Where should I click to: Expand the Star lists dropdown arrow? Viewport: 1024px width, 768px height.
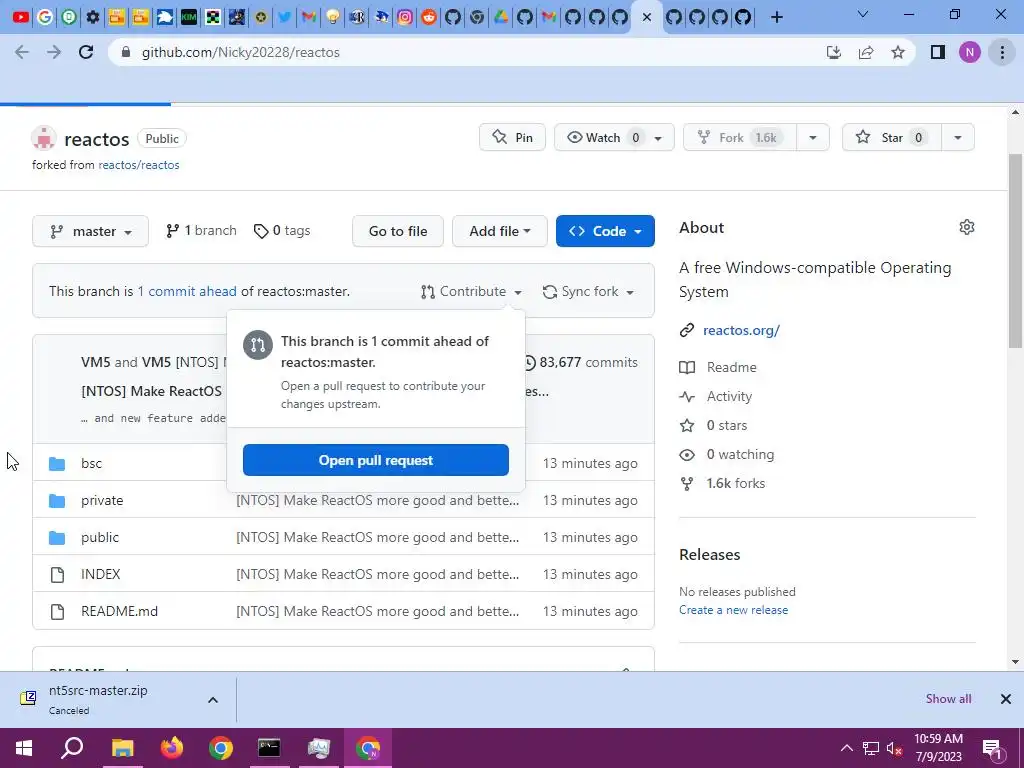[958, 138]
